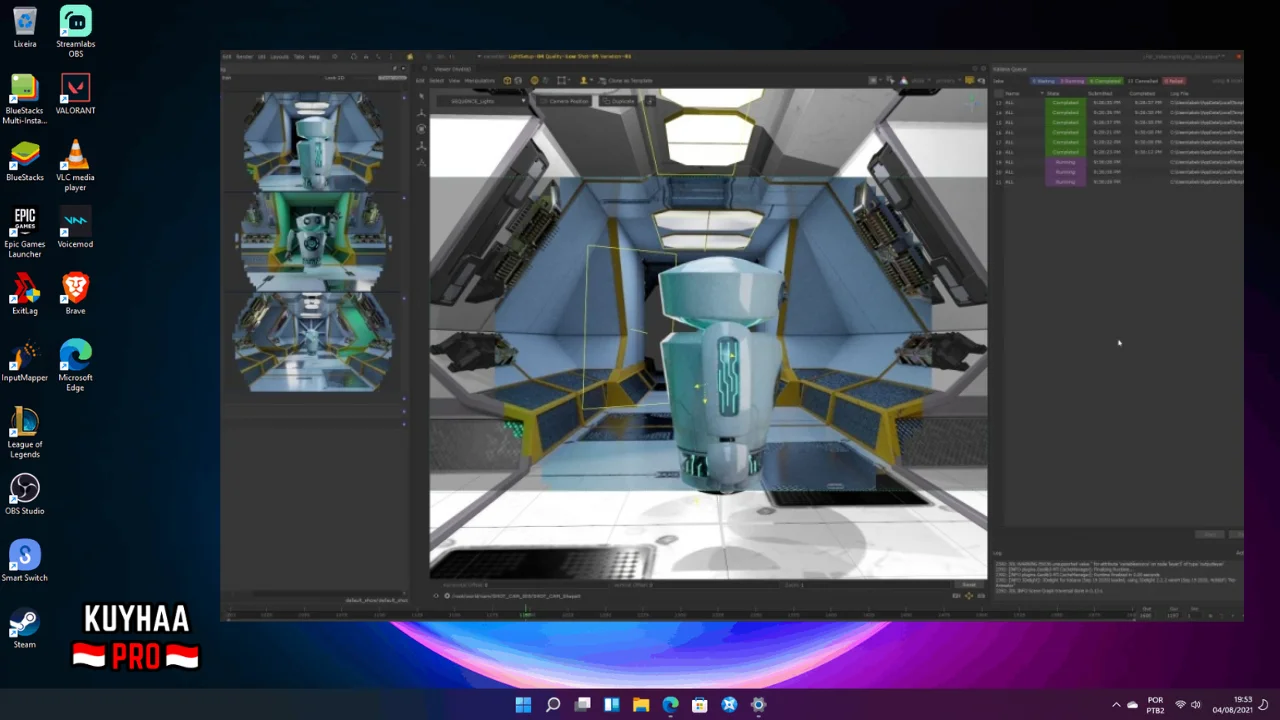The image size is (1280, 720).
Task: Click the RGB color channels icon
Action: tap(903, 80)
